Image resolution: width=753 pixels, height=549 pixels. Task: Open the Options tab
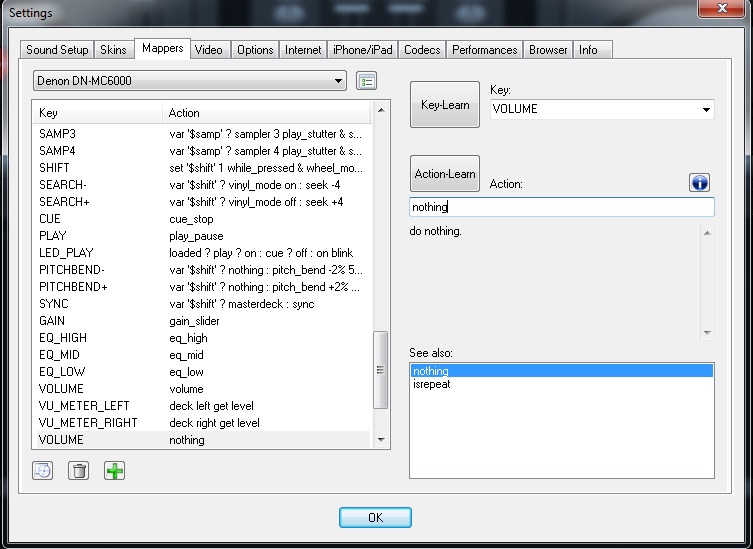click(x=255, y=50)
